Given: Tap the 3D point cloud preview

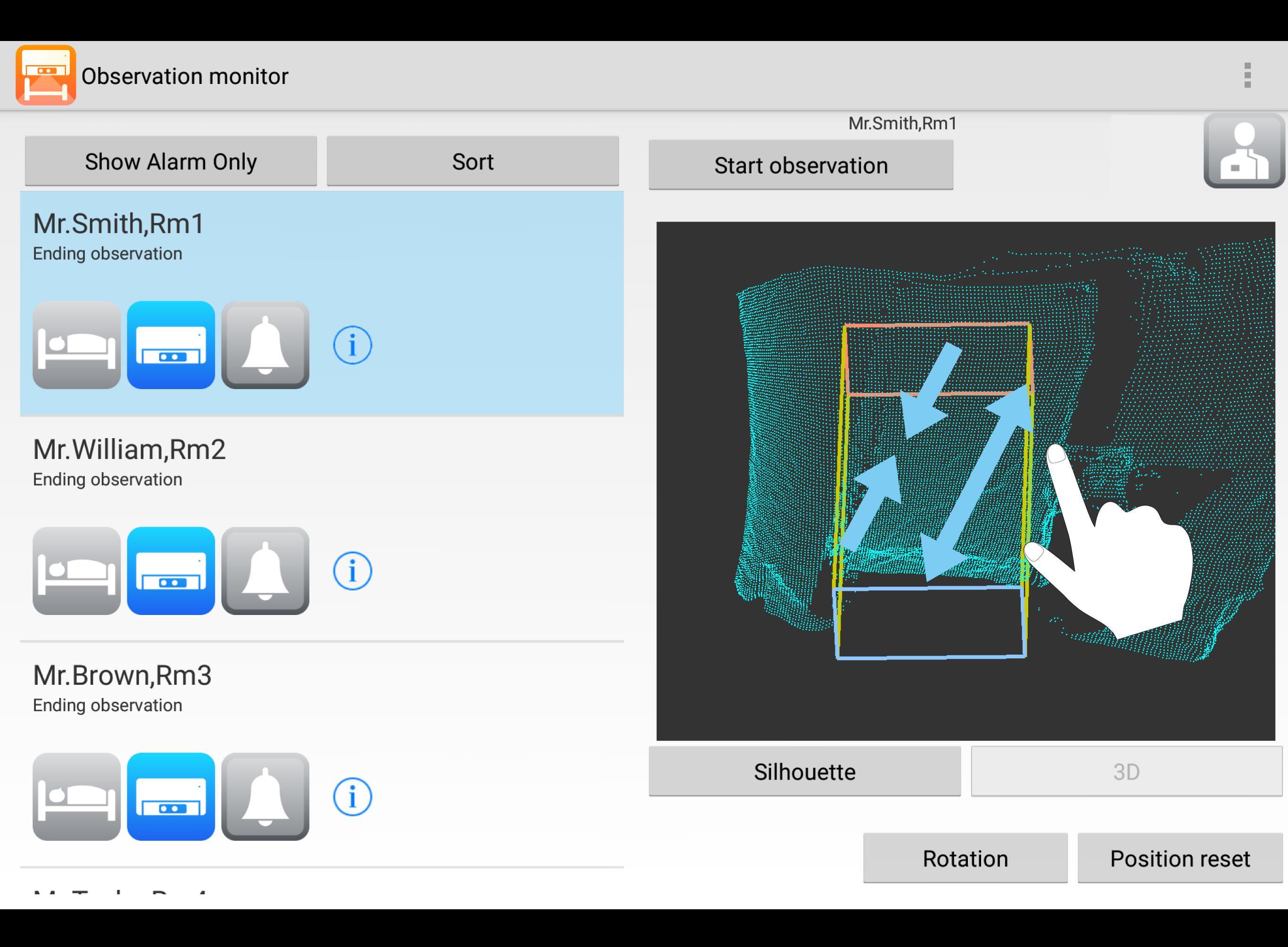Looking at the screenshot, I should click(x=966, y=481).
